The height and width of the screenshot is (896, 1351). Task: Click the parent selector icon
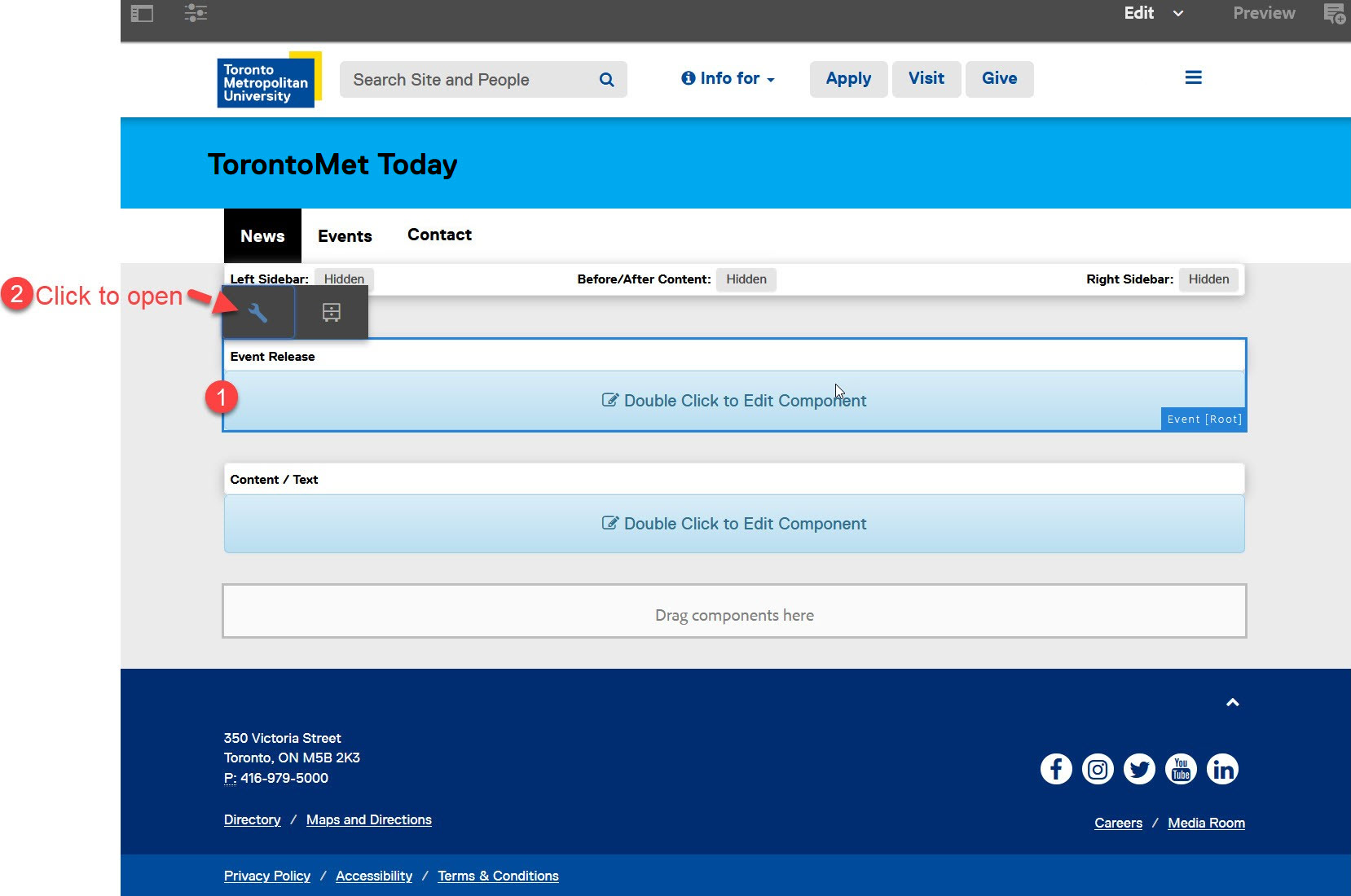(x=332, y=312)
